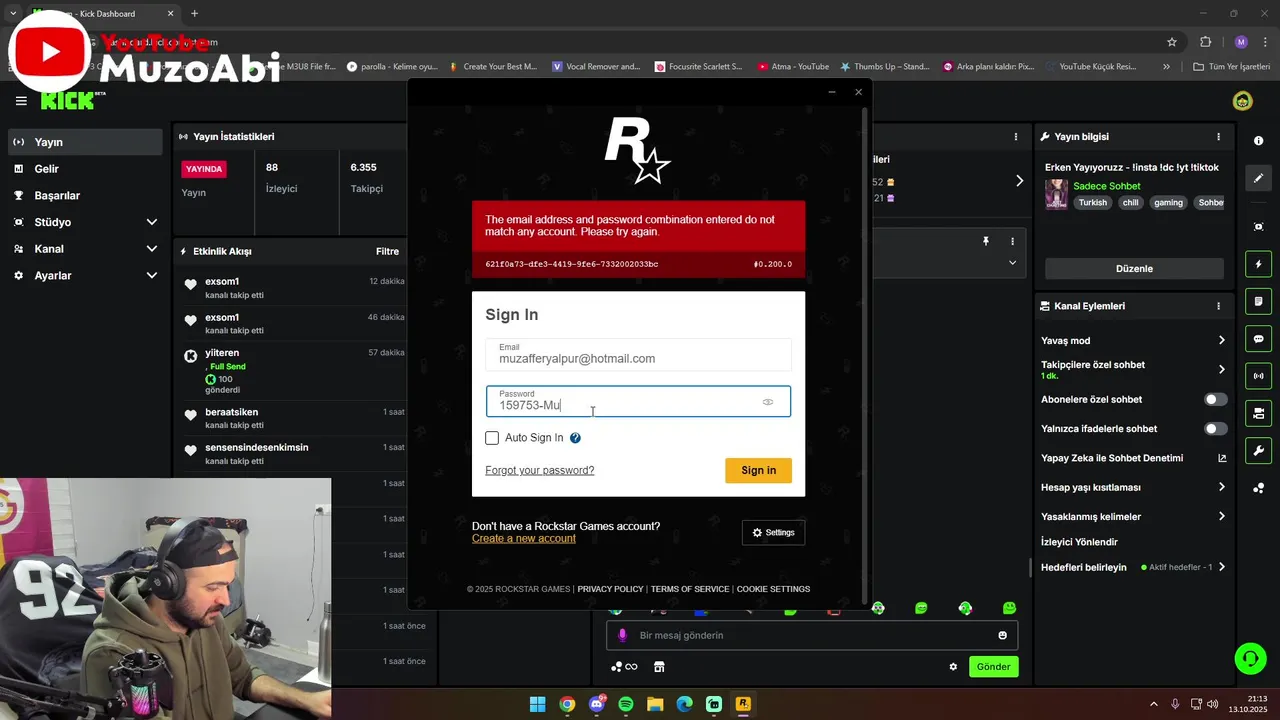
Task: Open File Explorer from the taskbar
Action: click(x=655, y=704)
